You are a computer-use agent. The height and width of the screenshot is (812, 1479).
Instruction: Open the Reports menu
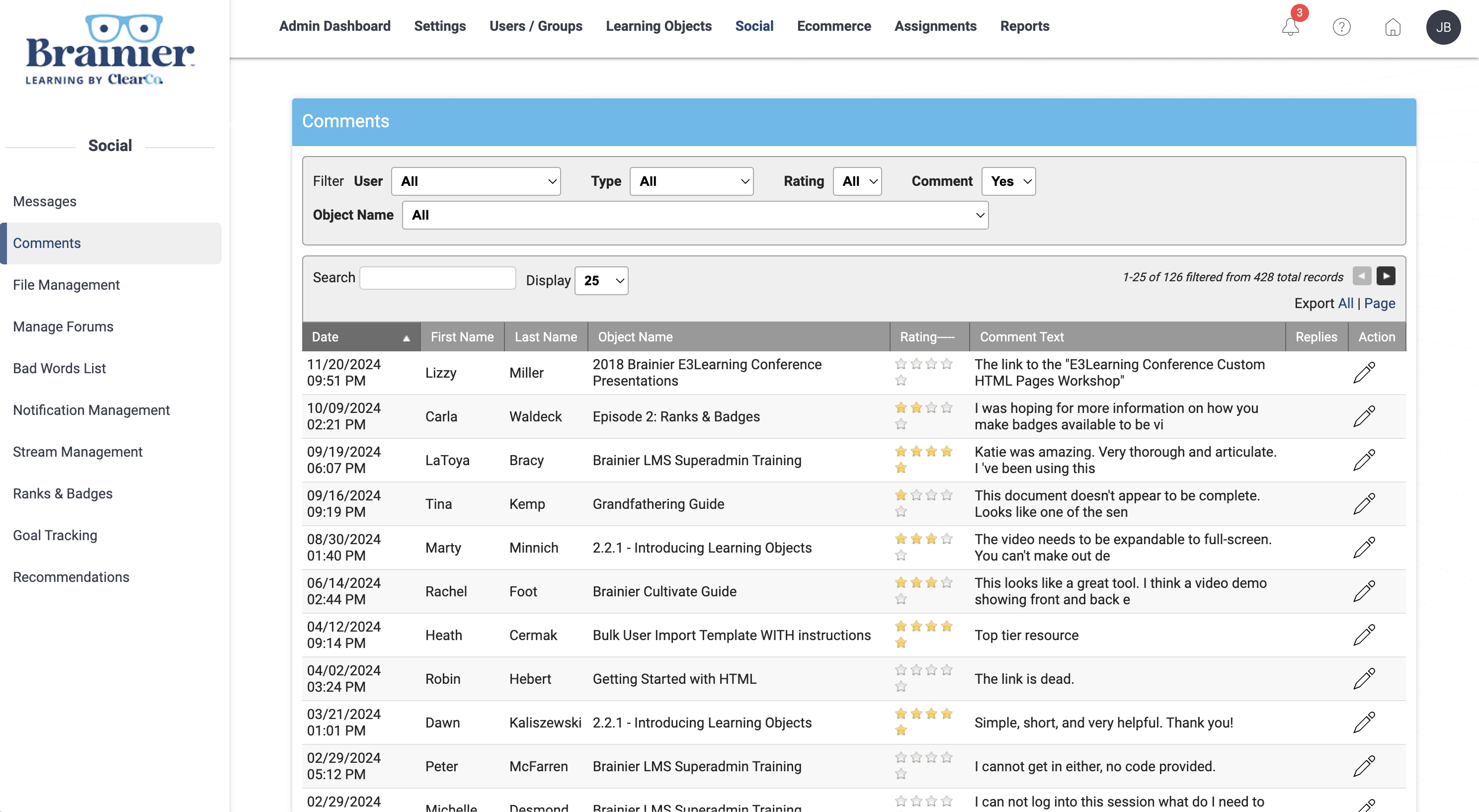(1024, 26)
